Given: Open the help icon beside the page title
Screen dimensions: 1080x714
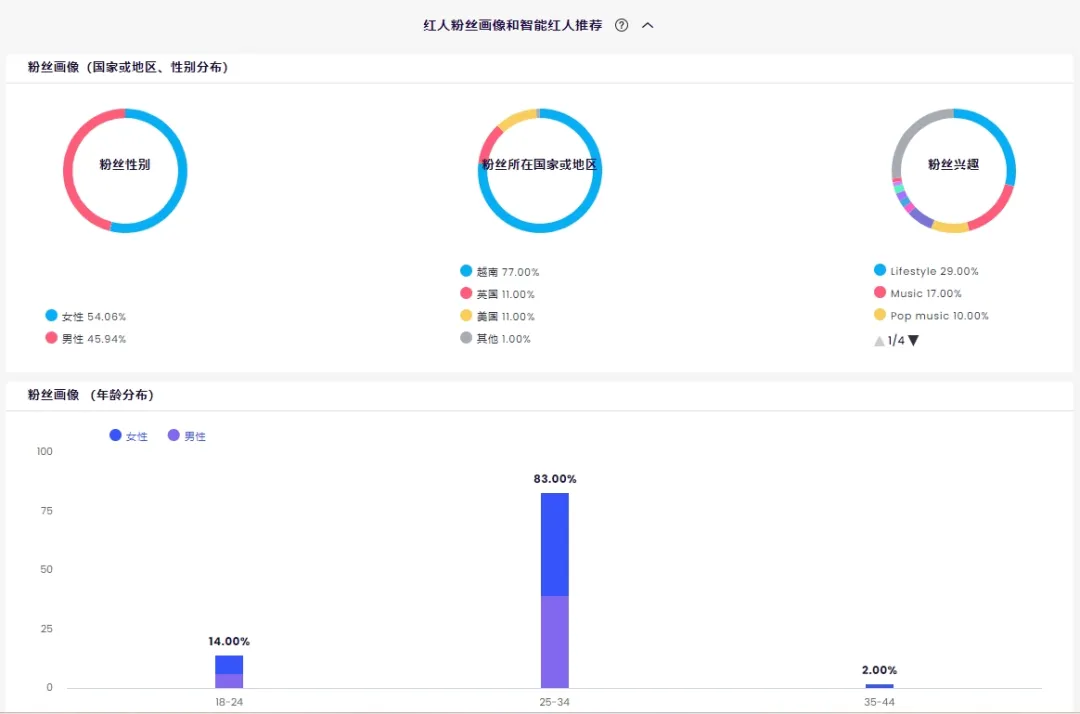Looking at the screenshot, I should pyautogui.click(x=621, y=25).
